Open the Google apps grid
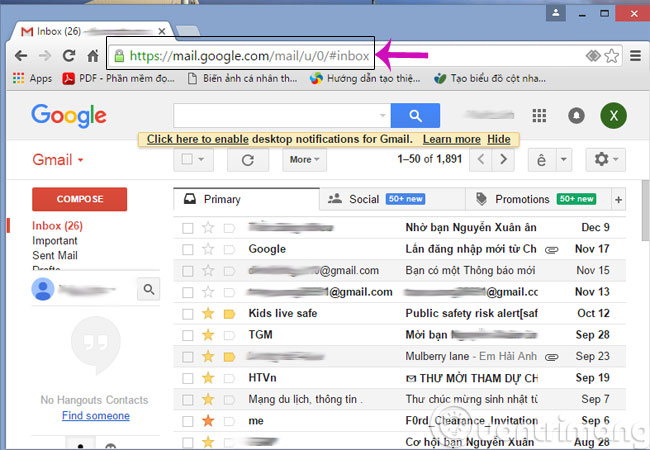Screen dimensions: 650x450 (x=539, y=116)
